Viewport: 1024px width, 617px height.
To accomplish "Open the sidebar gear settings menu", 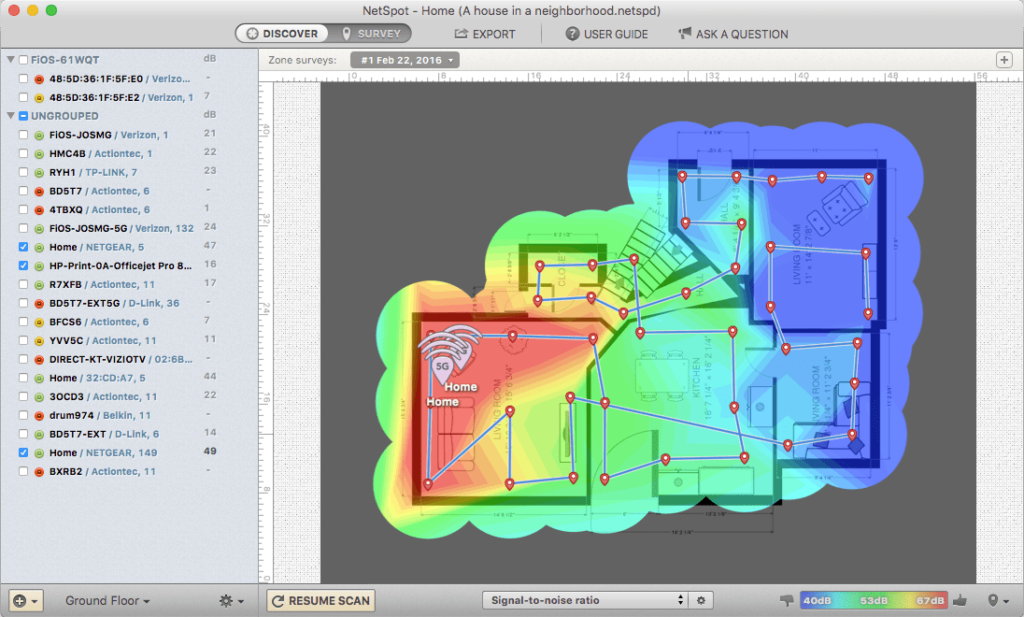I will (230, 601).
